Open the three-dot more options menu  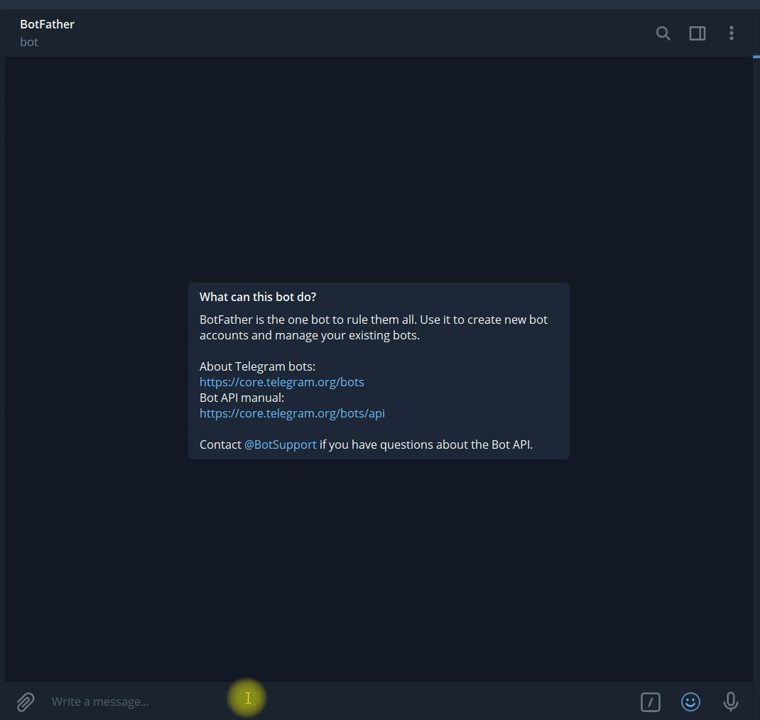coord(731,33)
